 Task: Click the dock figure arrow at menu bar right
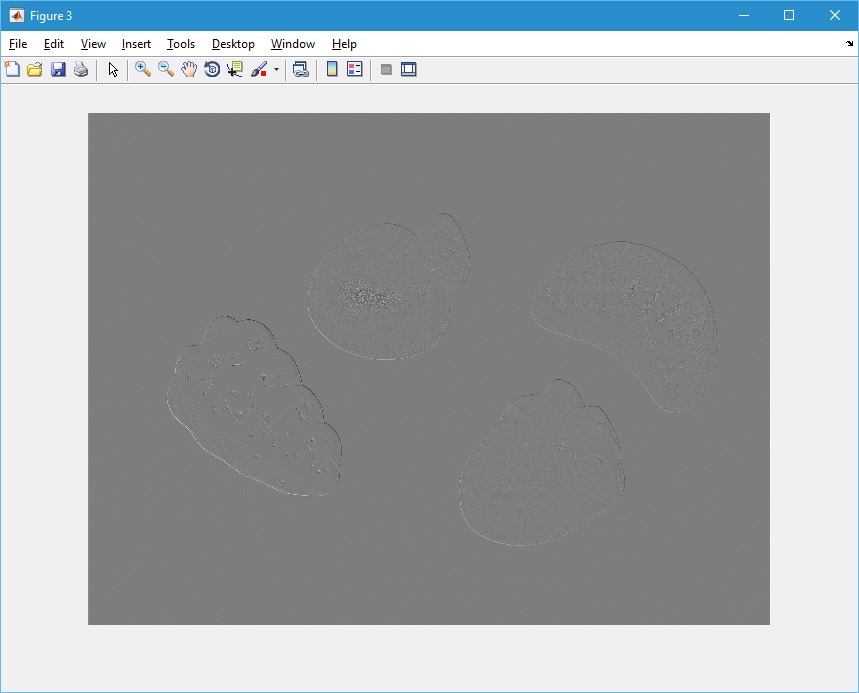tap(849, 44)
